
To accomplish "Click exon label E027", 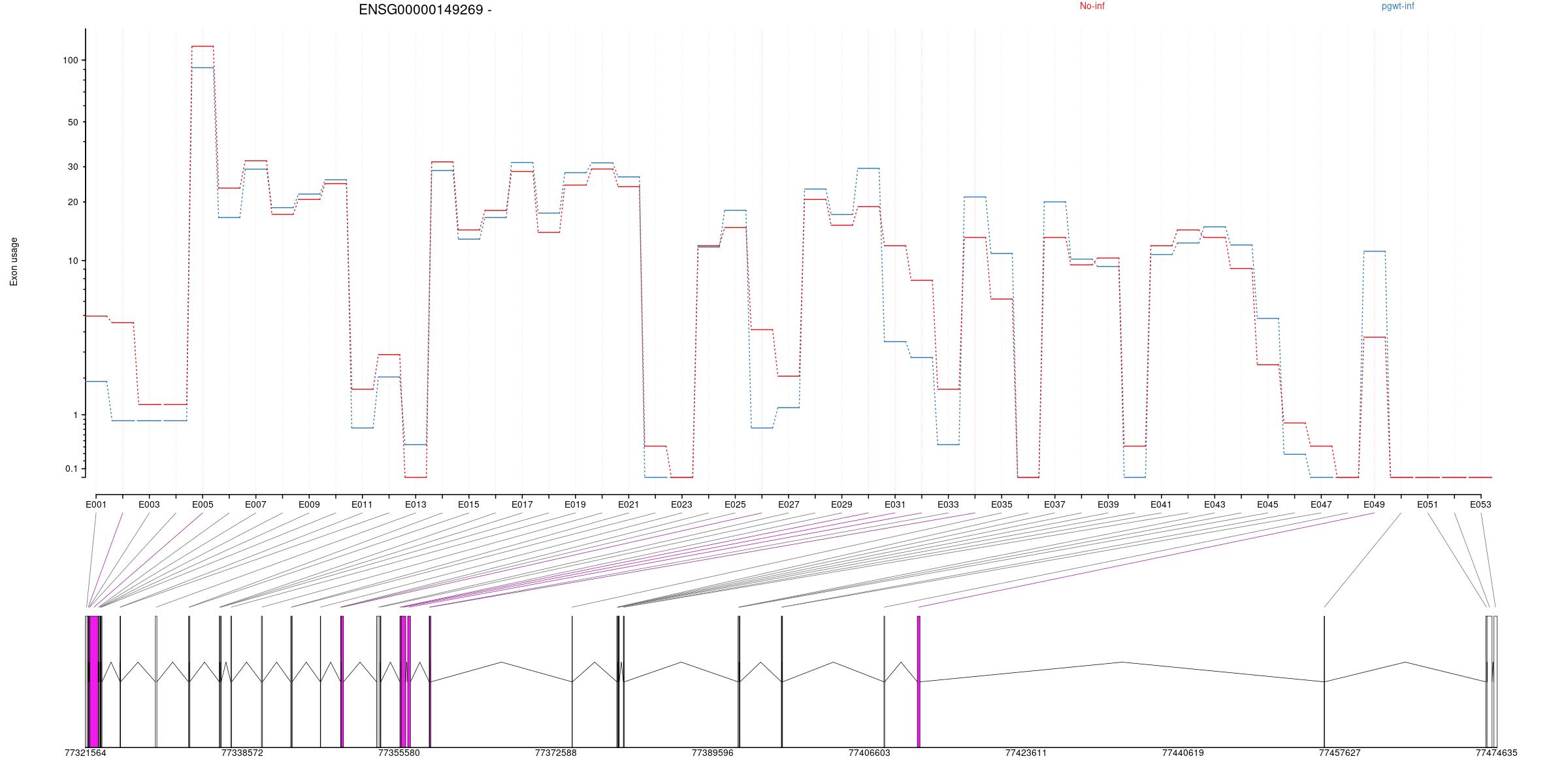I will coord(789,504).
